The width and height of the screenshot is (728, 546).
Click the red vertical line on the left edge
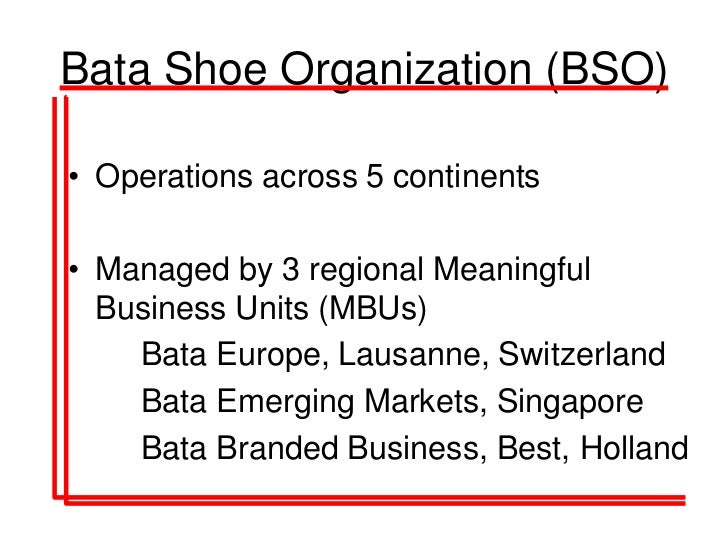[56, 300]
